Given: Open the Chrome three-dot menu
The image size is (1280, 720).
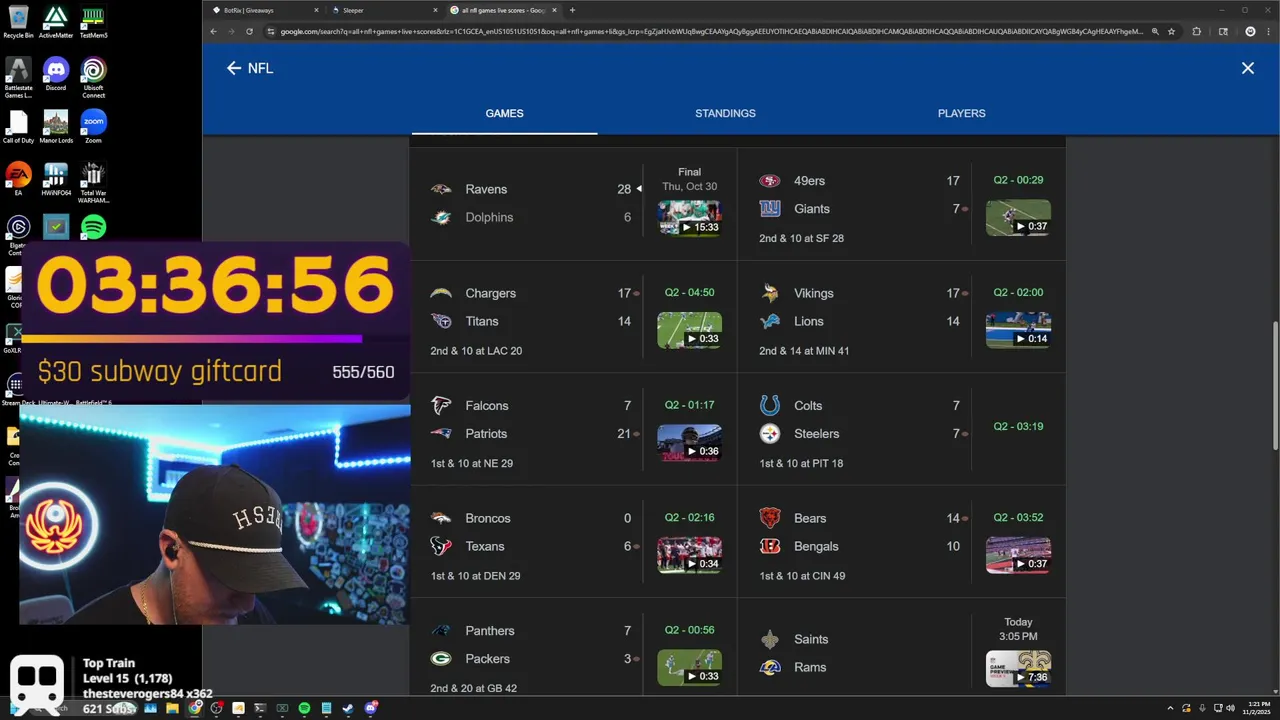Looking at the screenshot, I should coord(1269,31).
